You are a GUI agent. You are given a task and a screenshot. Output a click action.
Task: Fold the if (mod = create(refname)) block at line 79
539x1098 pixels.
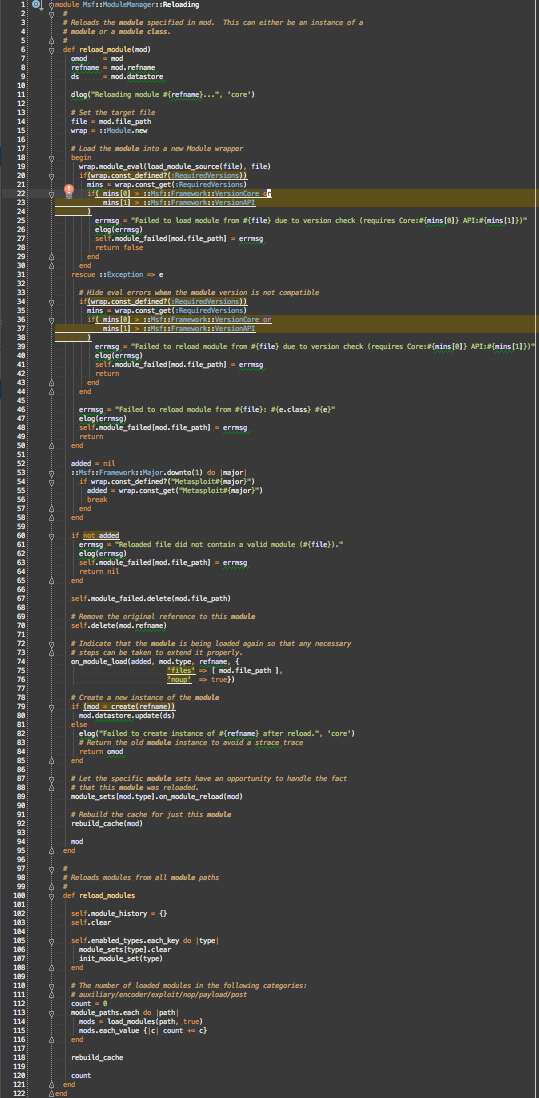coord(51,707)
